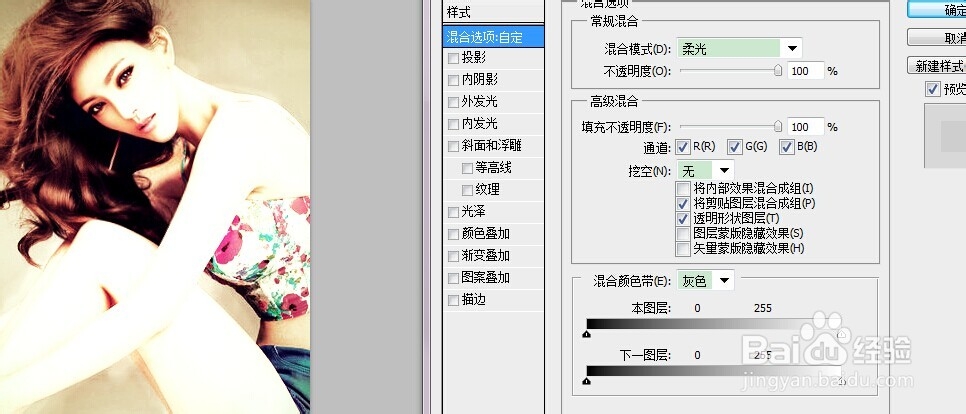Check 矢量蒙版隐藏效果 checkbox

[683, 249]
